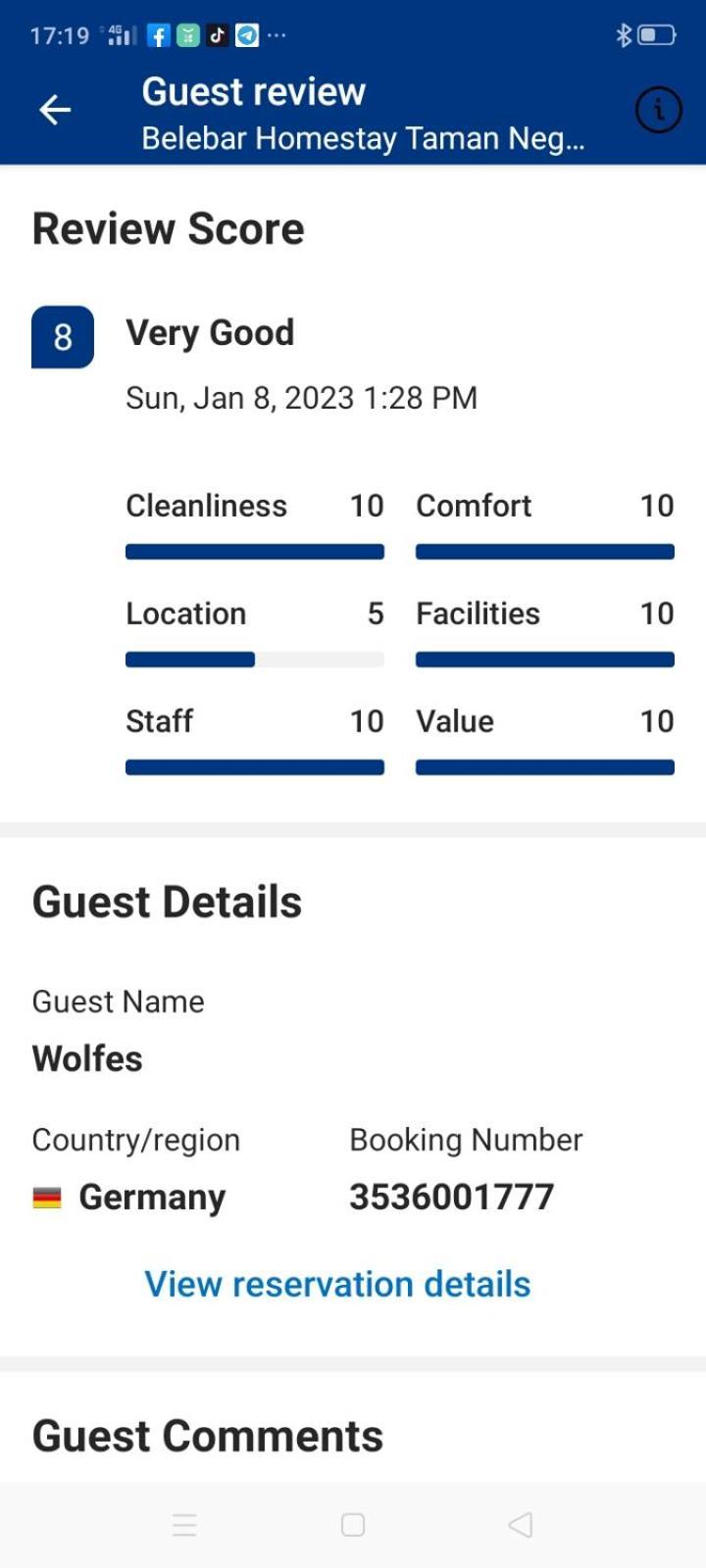
Task: Tap the Guest Comments heading
Action: (208, 1436)
